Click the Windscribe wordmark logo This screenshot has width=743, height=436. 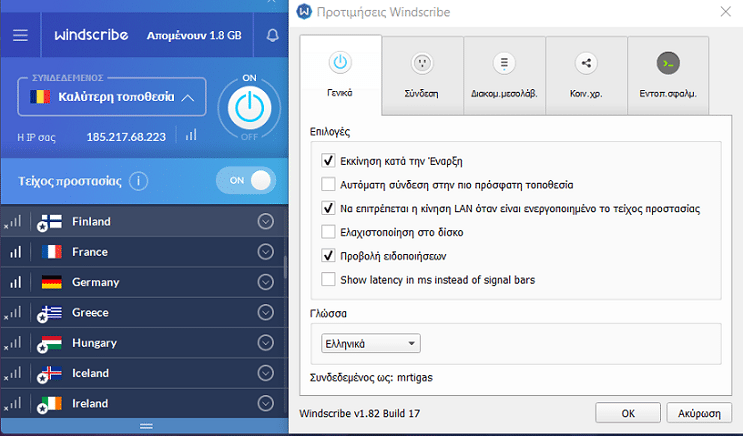pyautogui.click(x=91, y=35)
